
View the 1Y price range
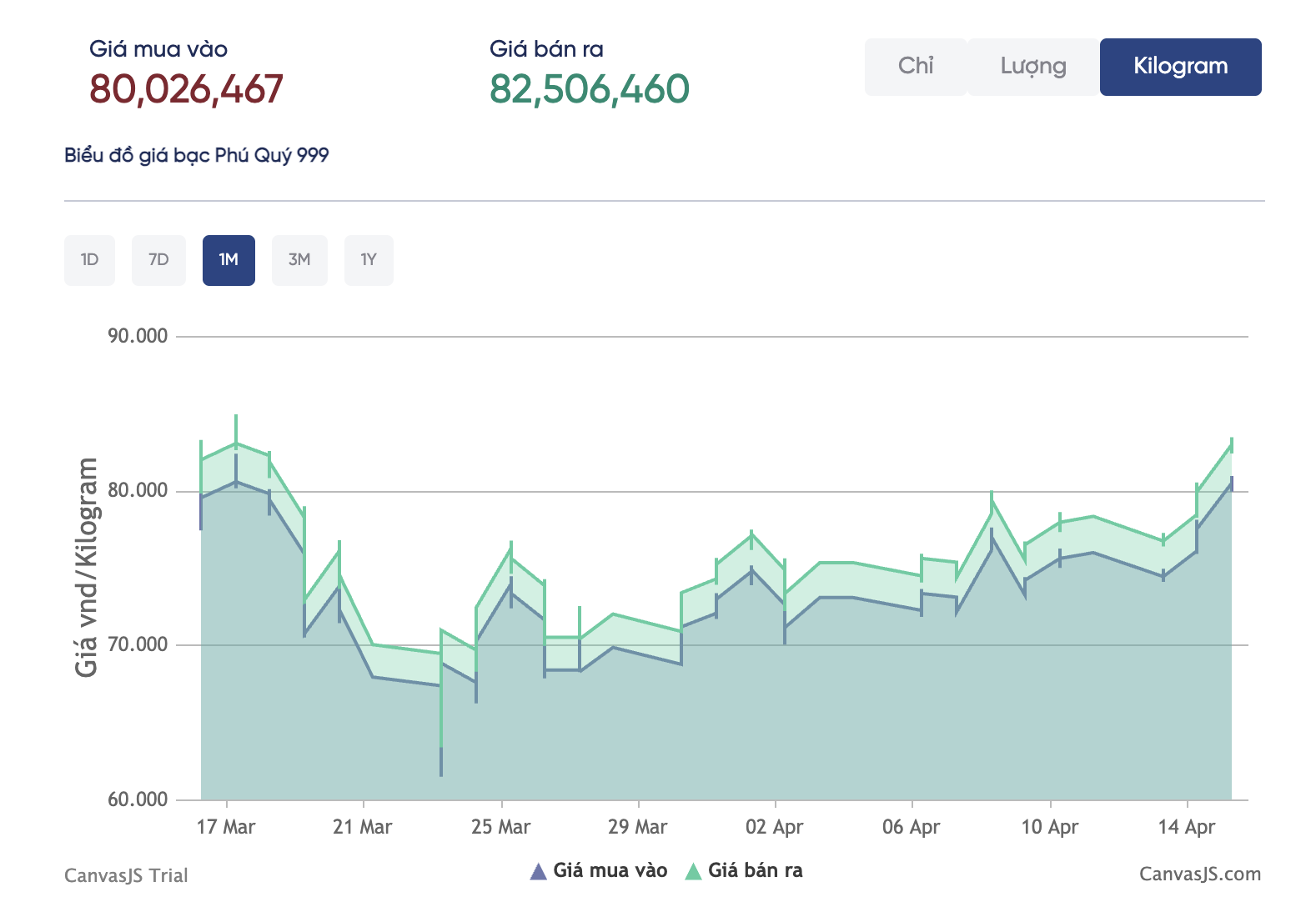click(369, 260)
